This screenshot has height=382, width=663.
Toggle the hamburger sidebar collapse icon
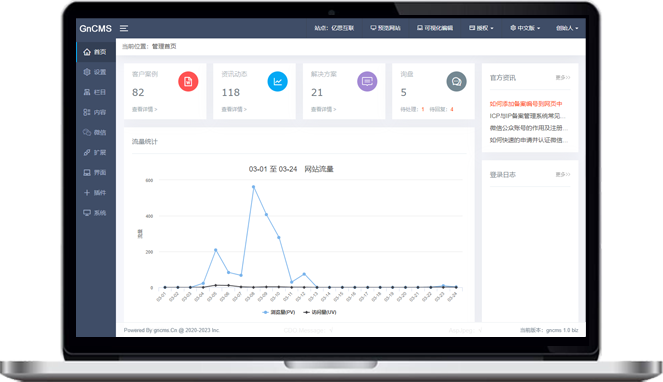[123, 28]
